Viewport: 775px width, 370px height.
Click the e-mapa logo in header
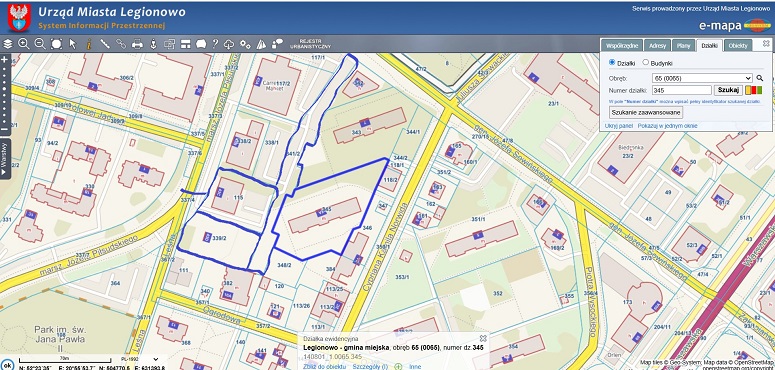(734, 26)
